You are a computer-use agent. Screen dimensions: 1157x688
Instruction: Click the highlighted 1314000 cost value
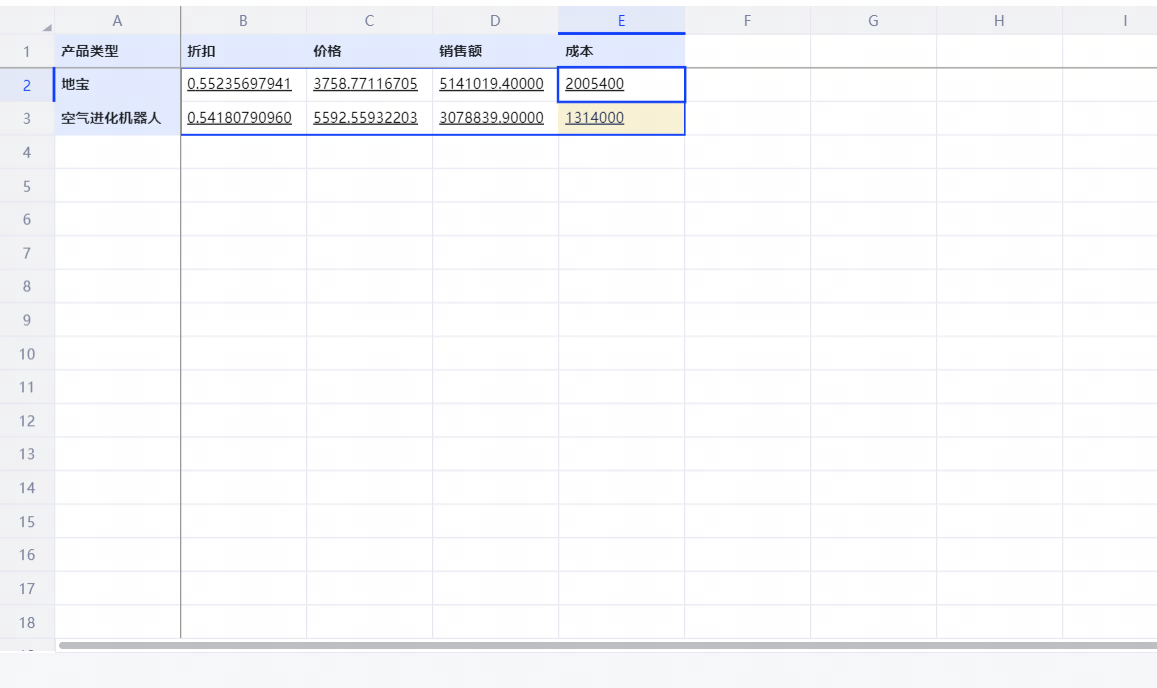[594, 118]
